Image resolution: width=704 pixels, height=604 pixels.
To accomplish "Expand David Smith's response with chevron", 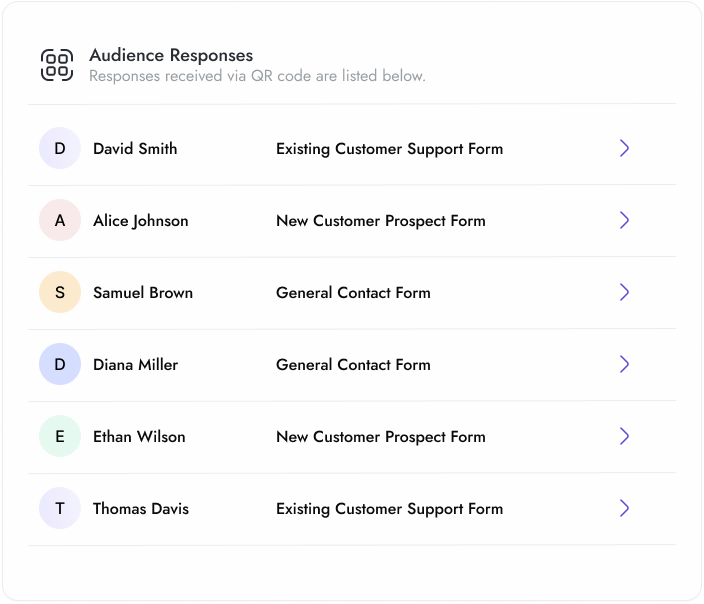I will pos(624,149).
